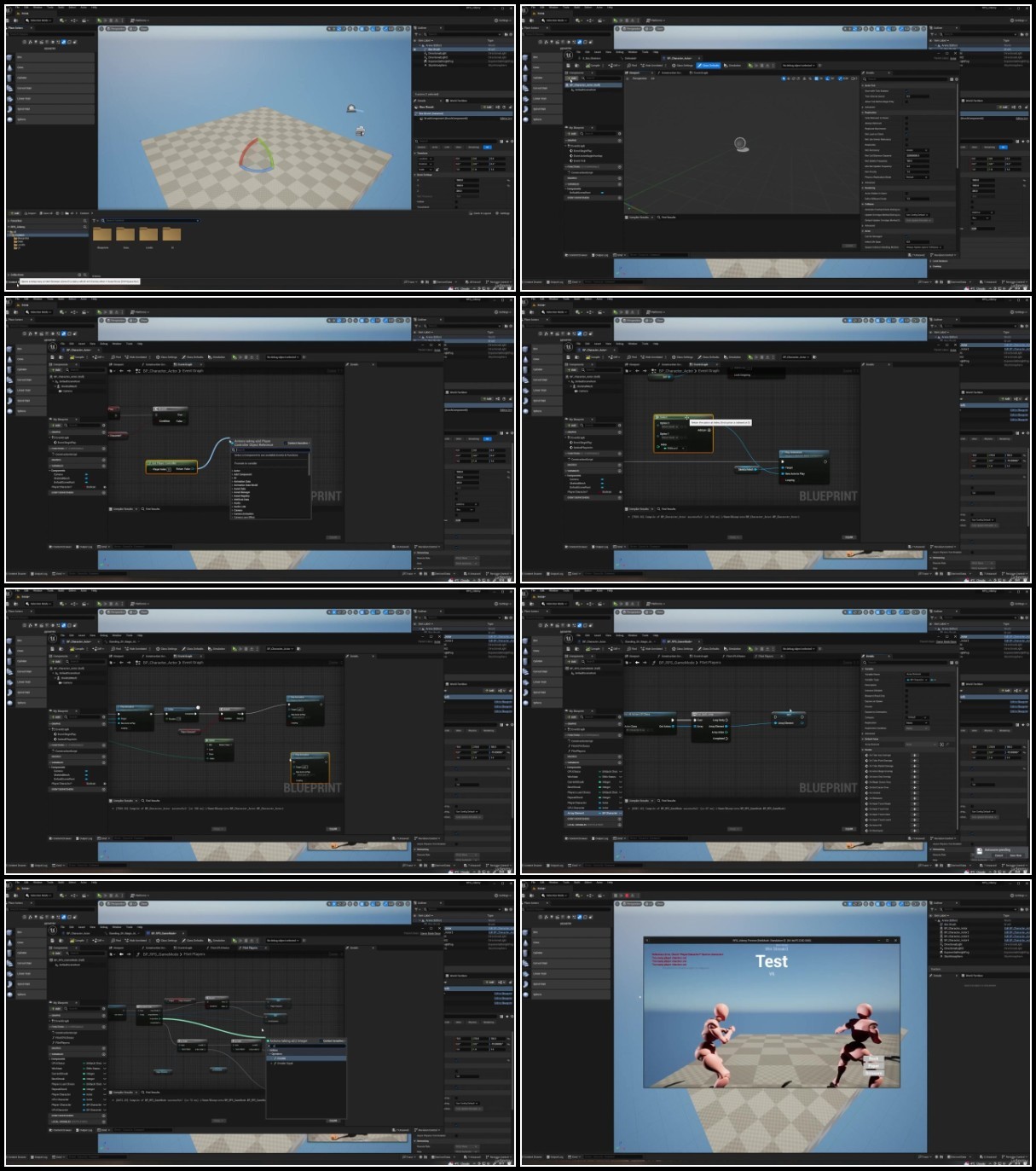The width and height of the screenshot is (1036, 1171).
Task: Click content browser search field in gizmo screenshot
Action: click(x=151, y=221)
